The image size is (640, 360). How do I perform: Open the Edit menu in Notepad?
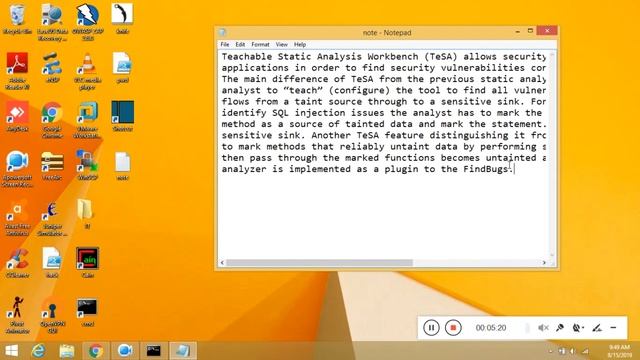240,44
